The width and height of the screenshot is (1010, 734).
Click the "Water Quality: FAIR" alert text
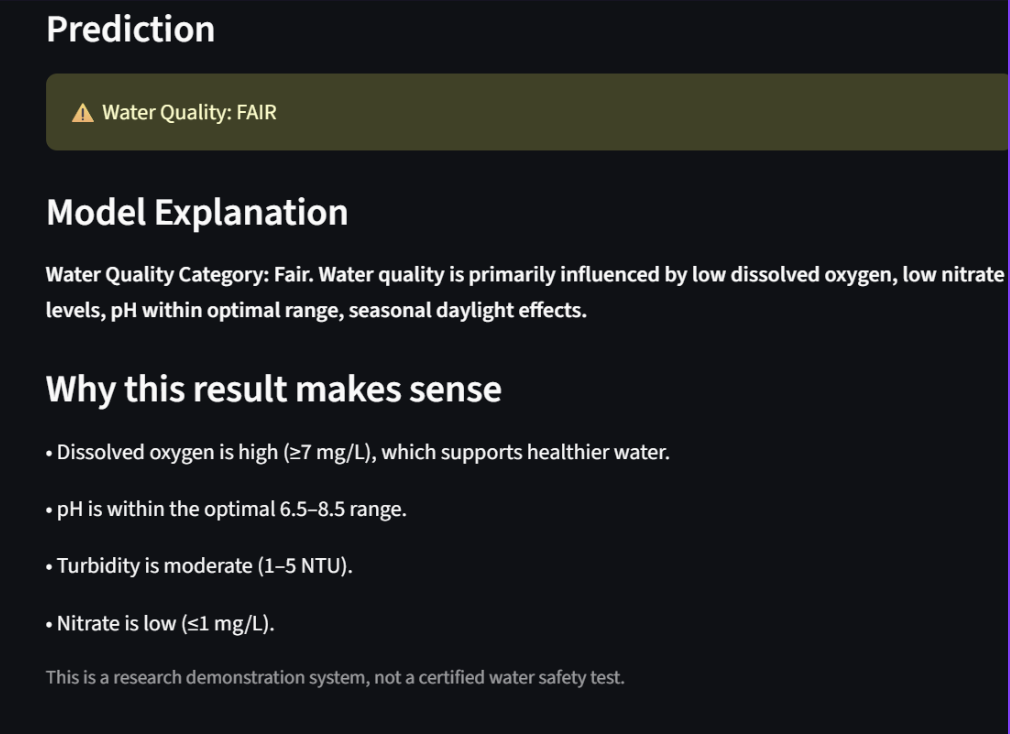[189, 112]
